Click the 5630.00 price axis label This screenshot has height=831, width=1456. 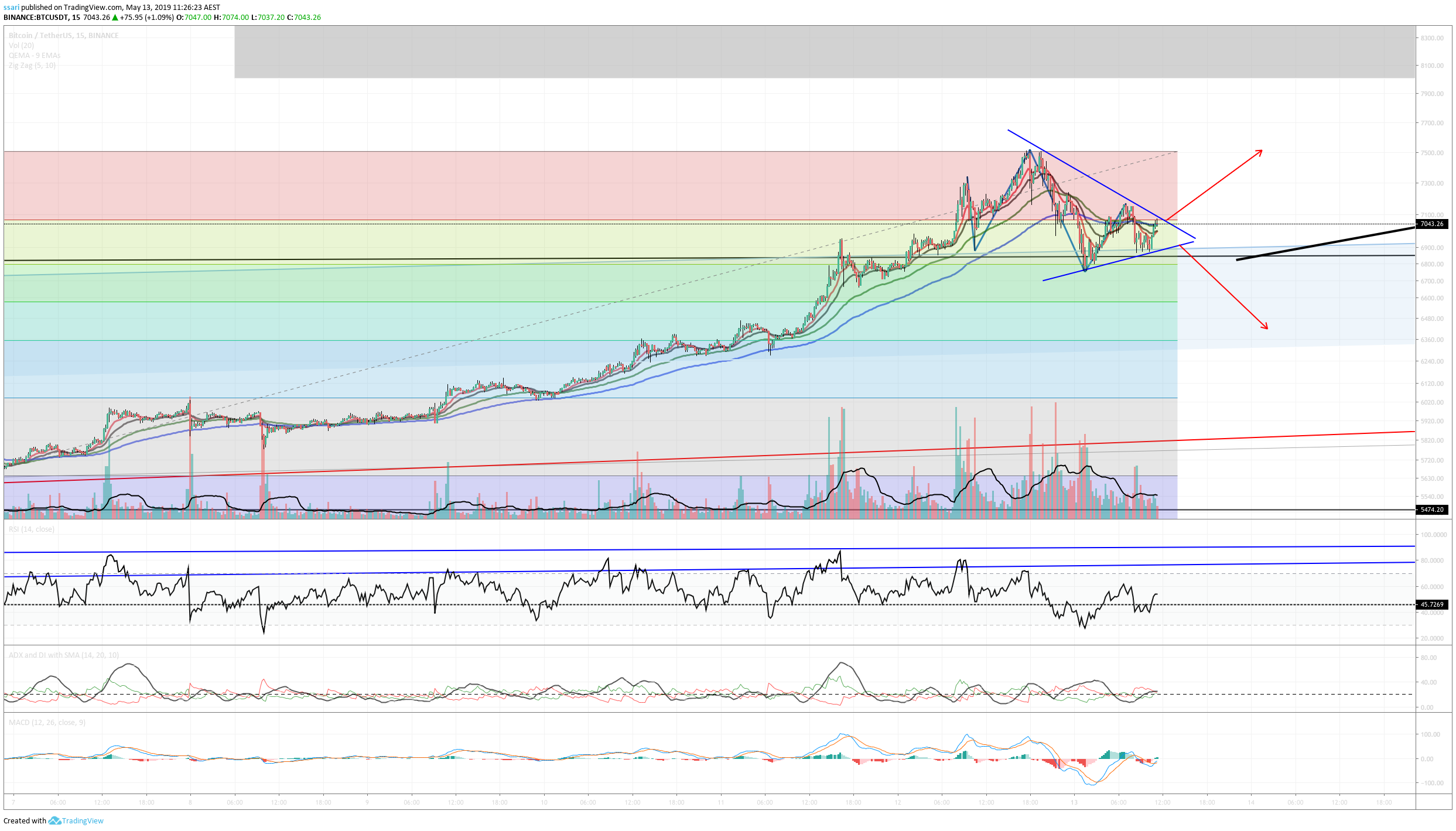1432,478
